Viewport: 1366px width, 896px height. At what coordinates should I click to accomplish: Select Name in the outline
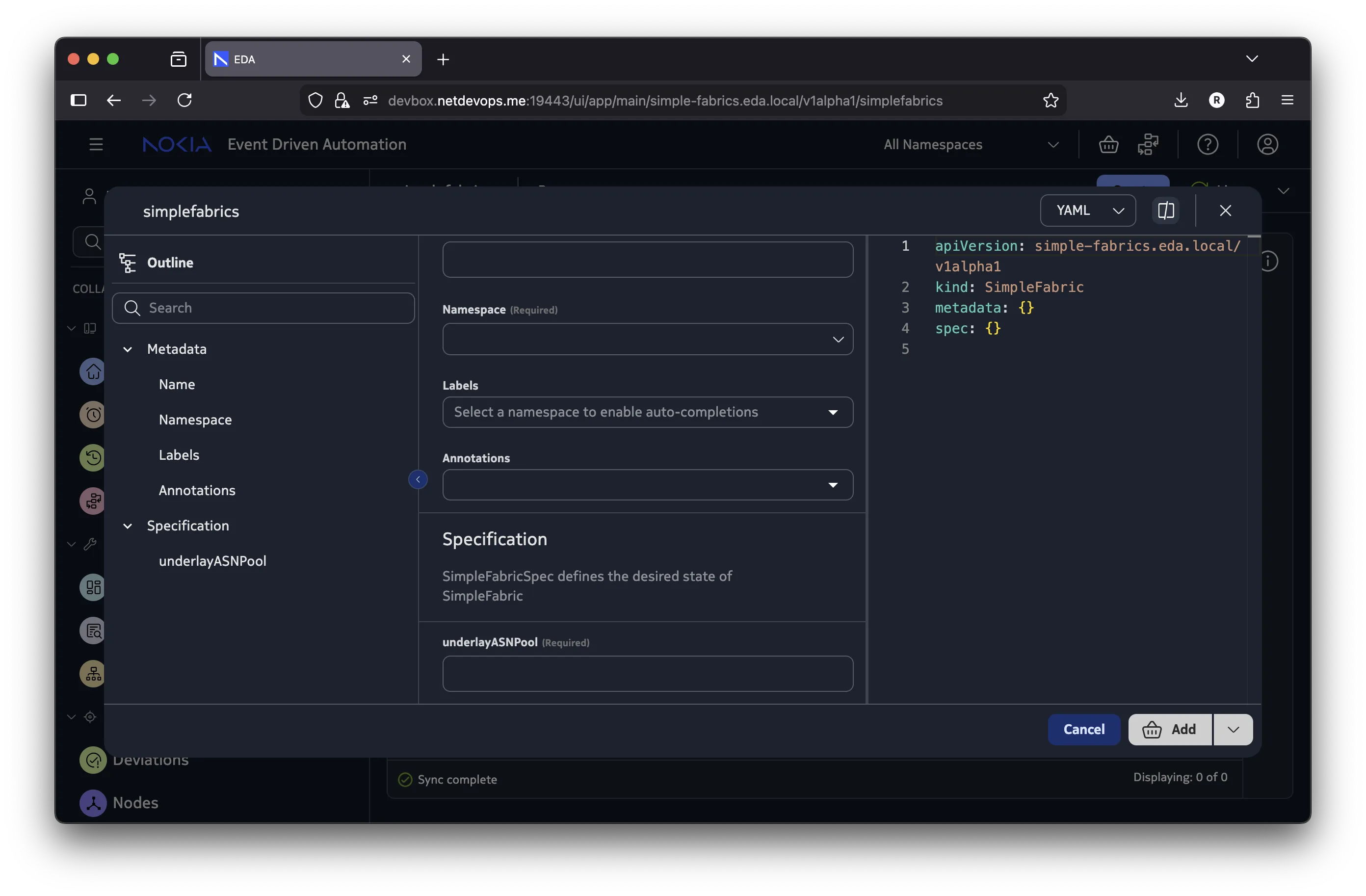pos(177,385)
